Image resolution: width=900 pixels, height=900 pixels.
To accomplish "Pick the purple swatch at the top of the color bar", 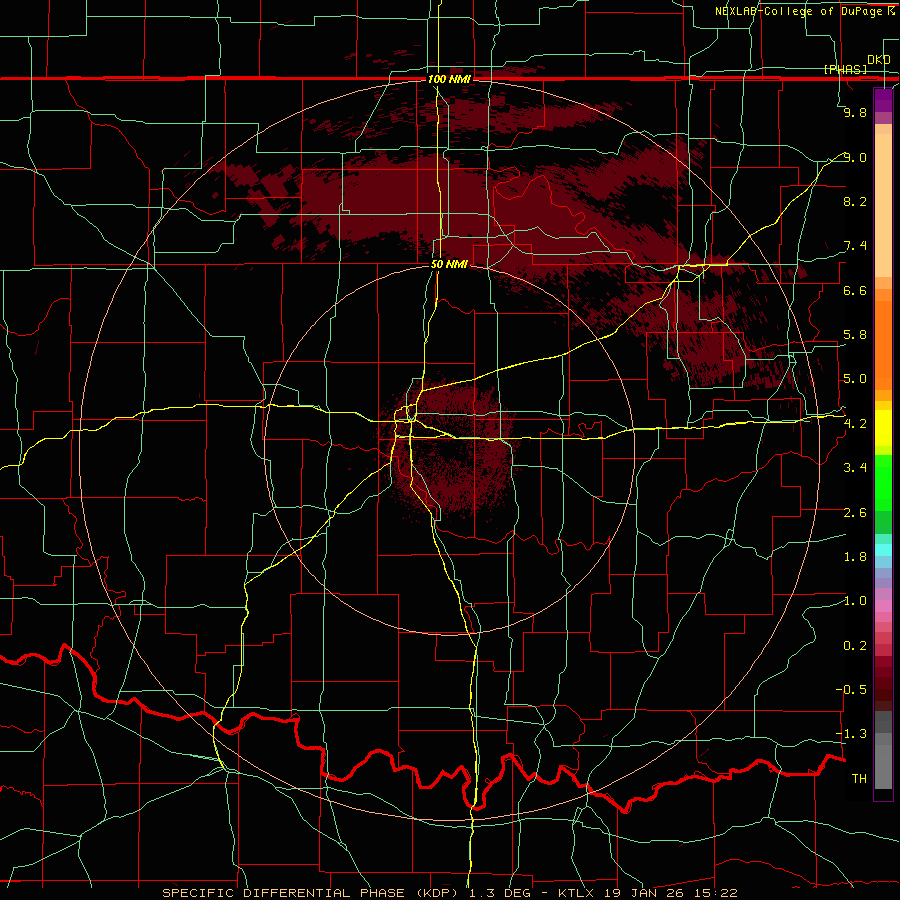I will pos(883,100).
